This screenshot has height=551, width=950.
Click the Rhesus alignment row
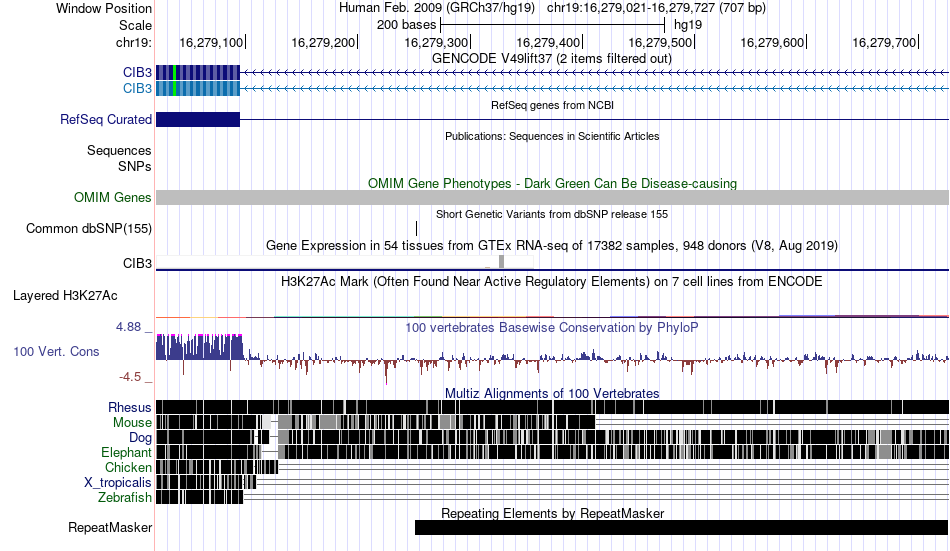coord(553,407)
